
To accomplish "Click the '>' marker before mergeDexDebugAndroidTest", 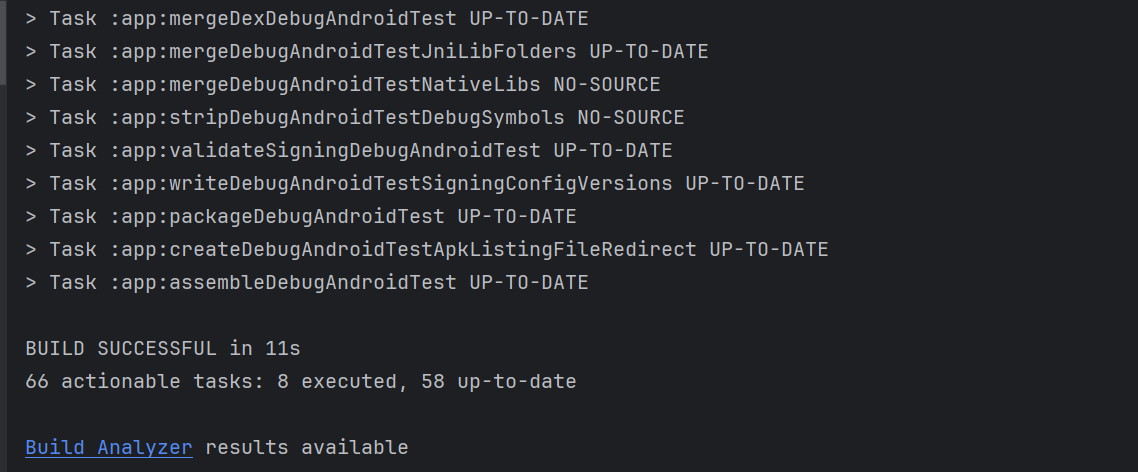I will 31,19.
